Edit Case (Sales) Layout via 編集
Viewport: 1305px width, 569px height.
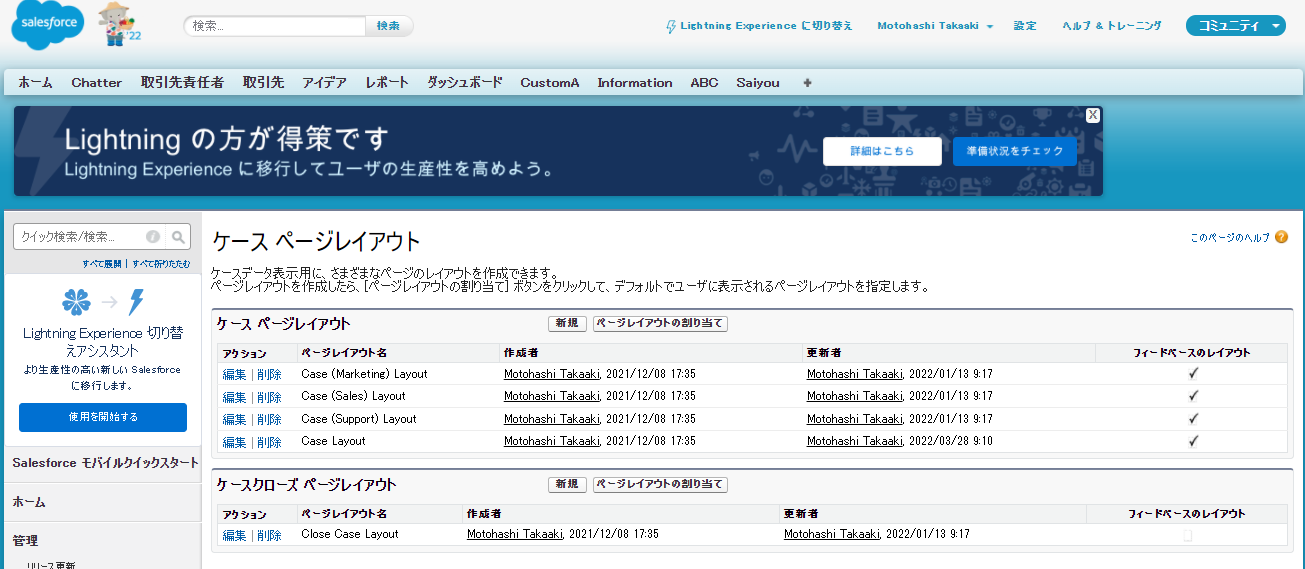click(234, 397)
